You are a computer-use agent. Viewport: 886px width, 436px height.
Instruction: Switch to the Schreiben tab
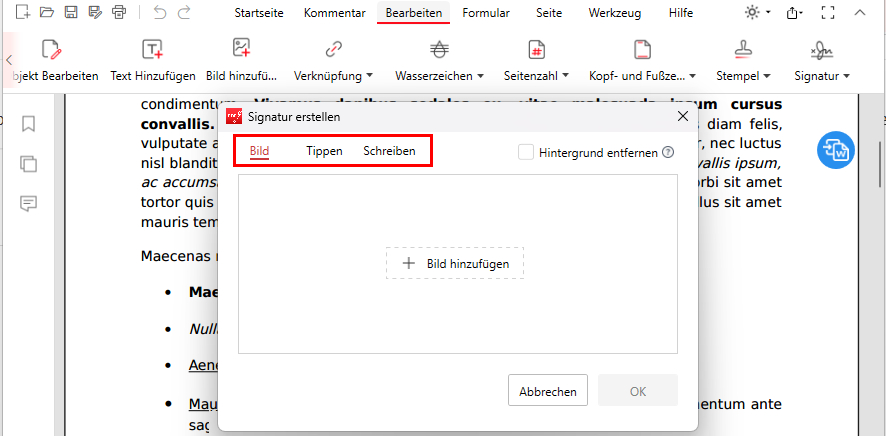point(389,151)
